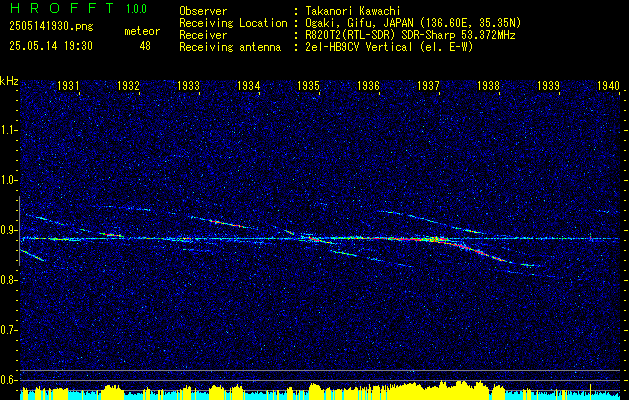Viewport: 629px width, 400px height.
Task: Click time marker 1938
Action: click(489, 85)
